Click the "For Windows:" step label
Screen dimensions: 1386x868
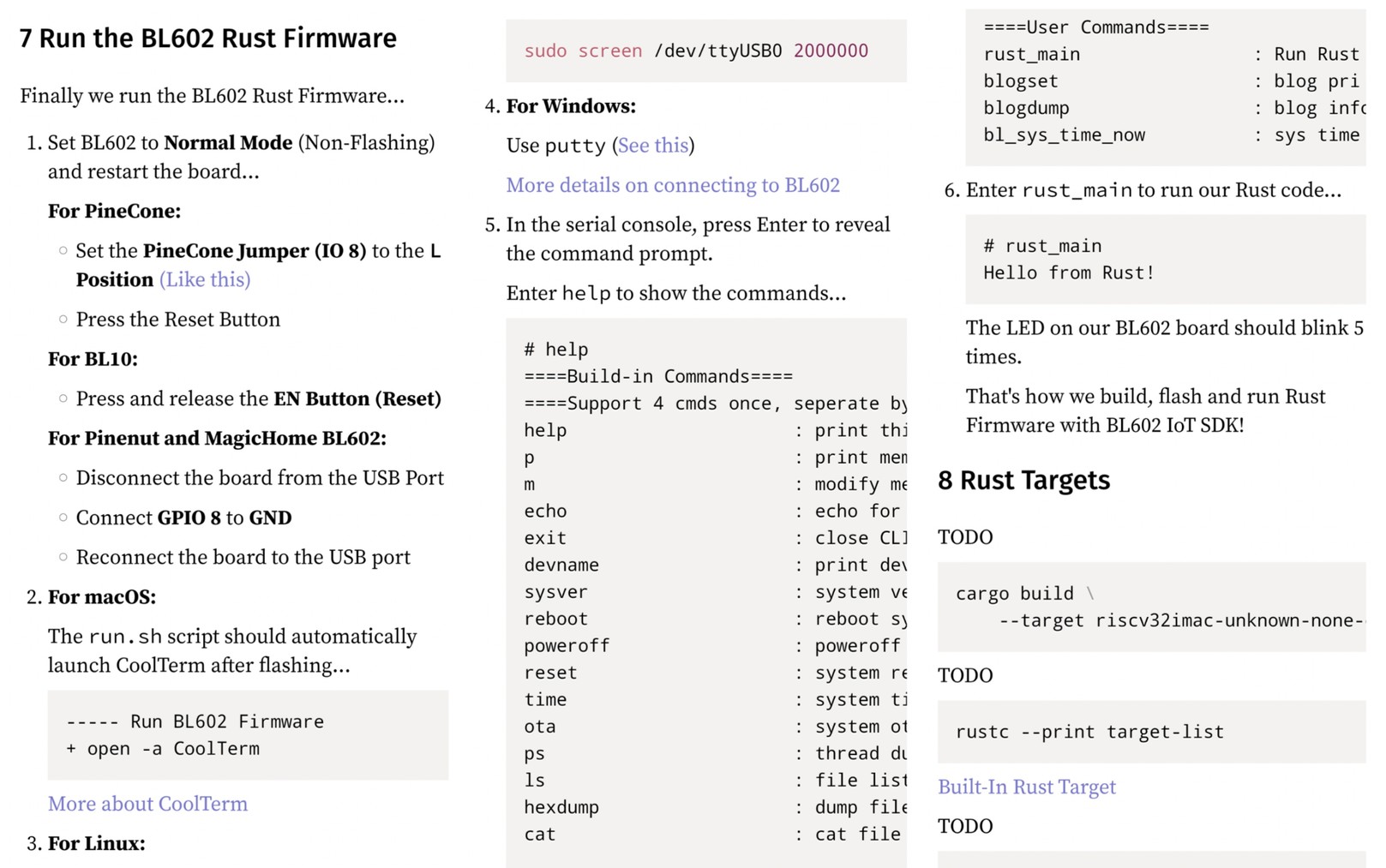571,106
